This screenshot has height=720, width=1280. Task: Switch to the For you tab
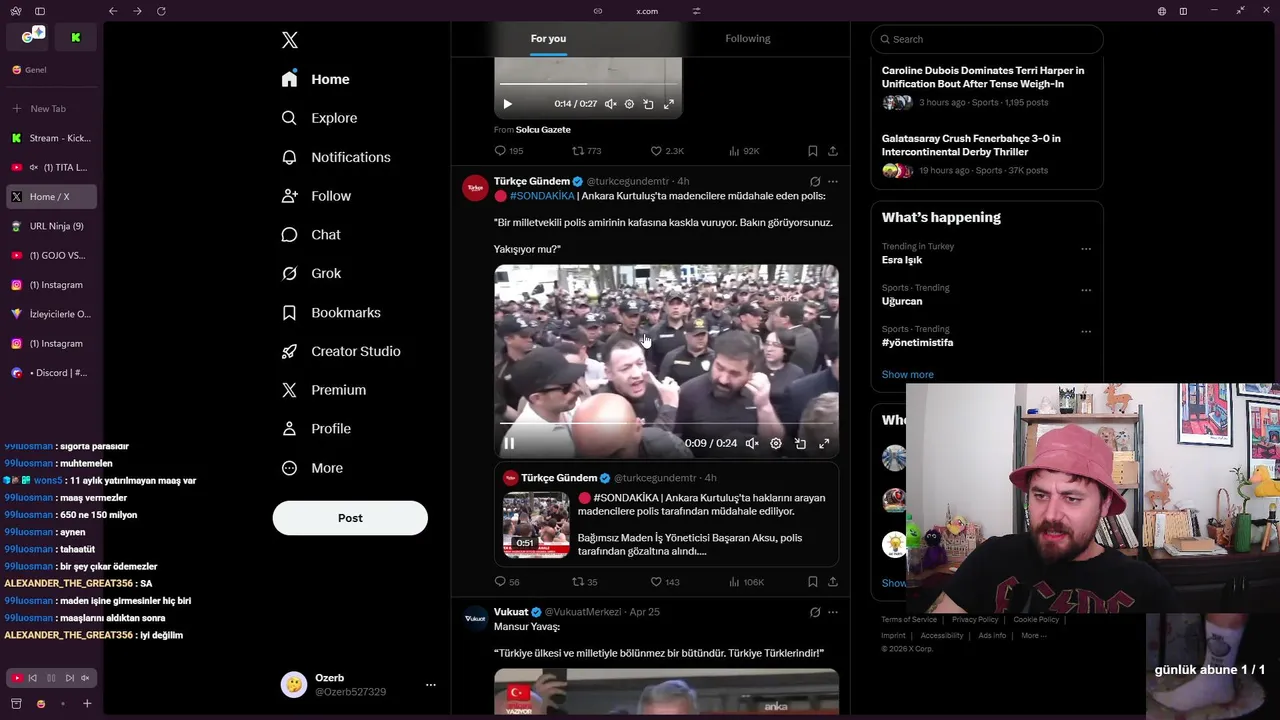(548, 38)
